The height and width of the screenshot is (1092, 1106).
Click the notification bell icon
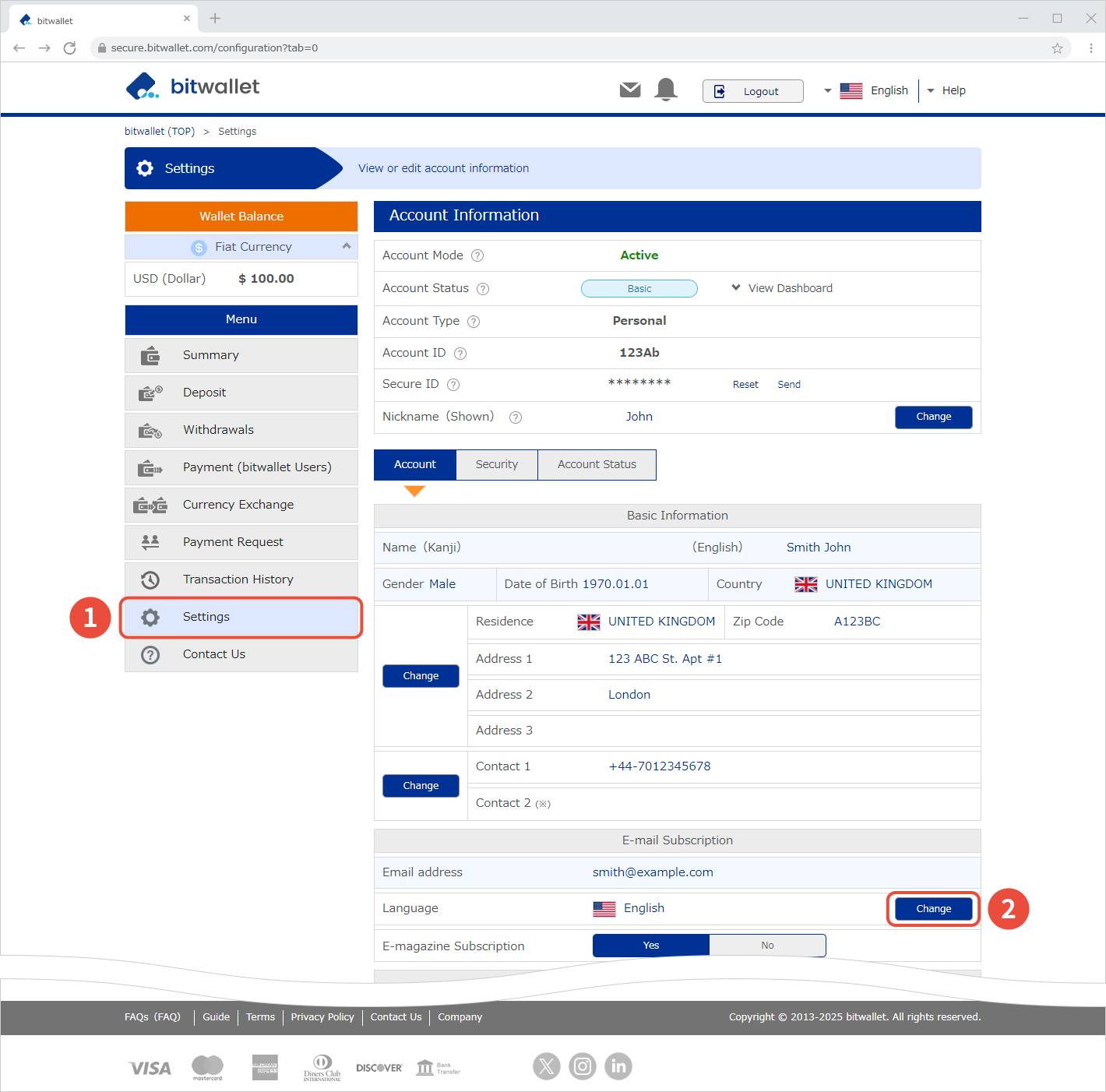tap(666, 90)
